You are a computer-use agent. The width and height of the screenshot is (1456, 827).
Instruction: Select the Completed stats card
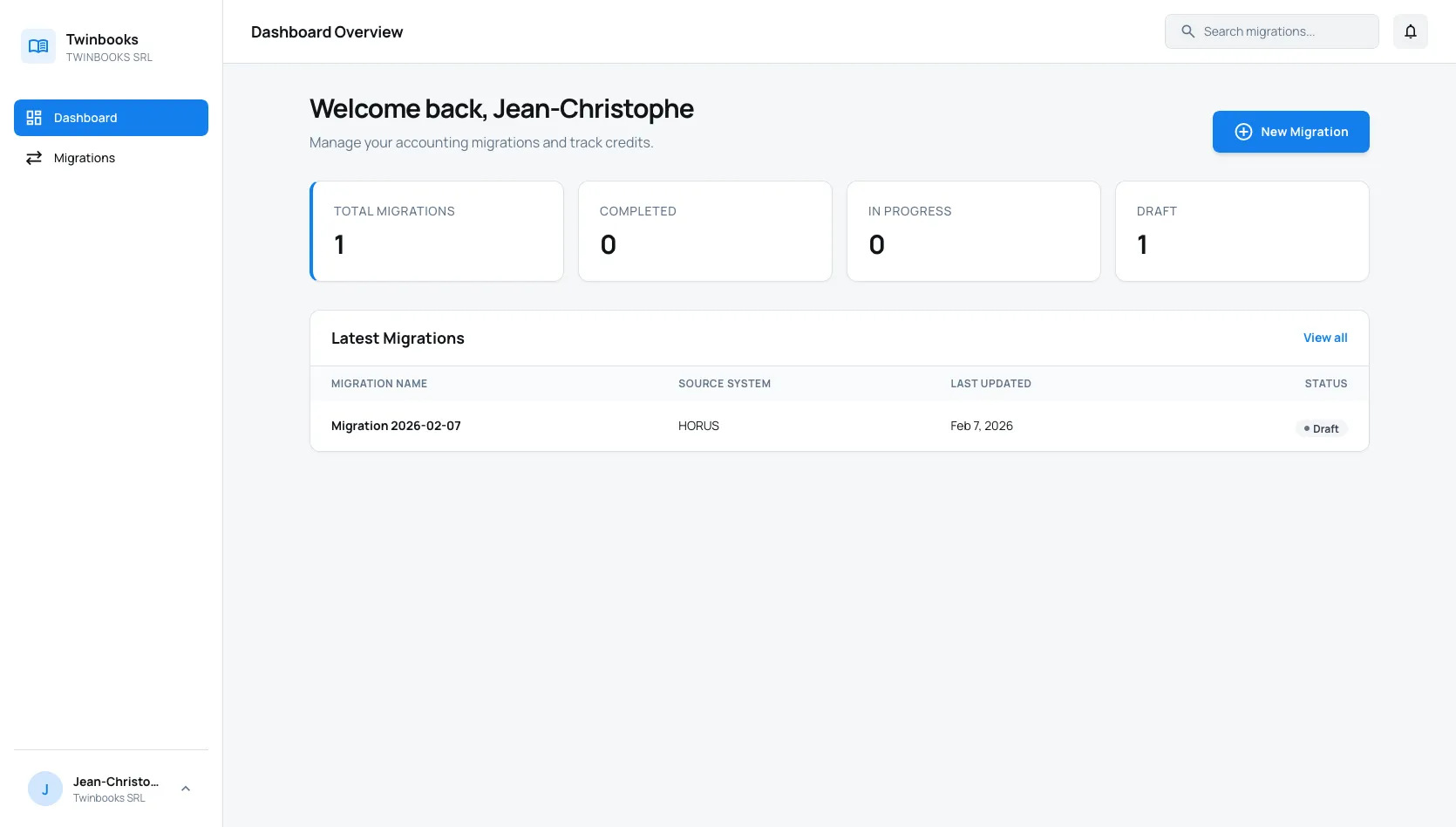click(x=704, y=231)
